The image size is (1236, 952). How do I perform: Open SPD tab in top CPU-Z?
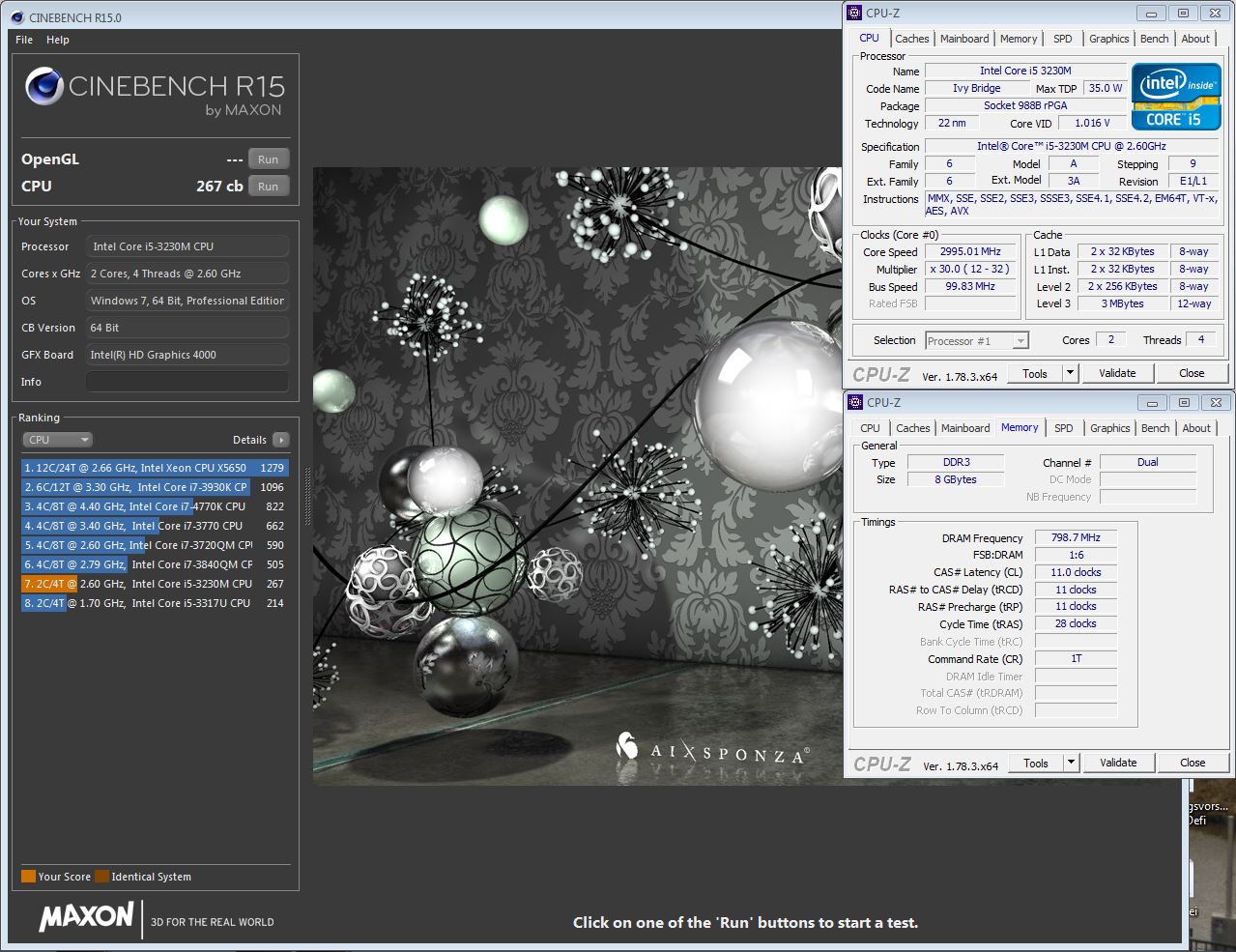tap(1063, 39)
